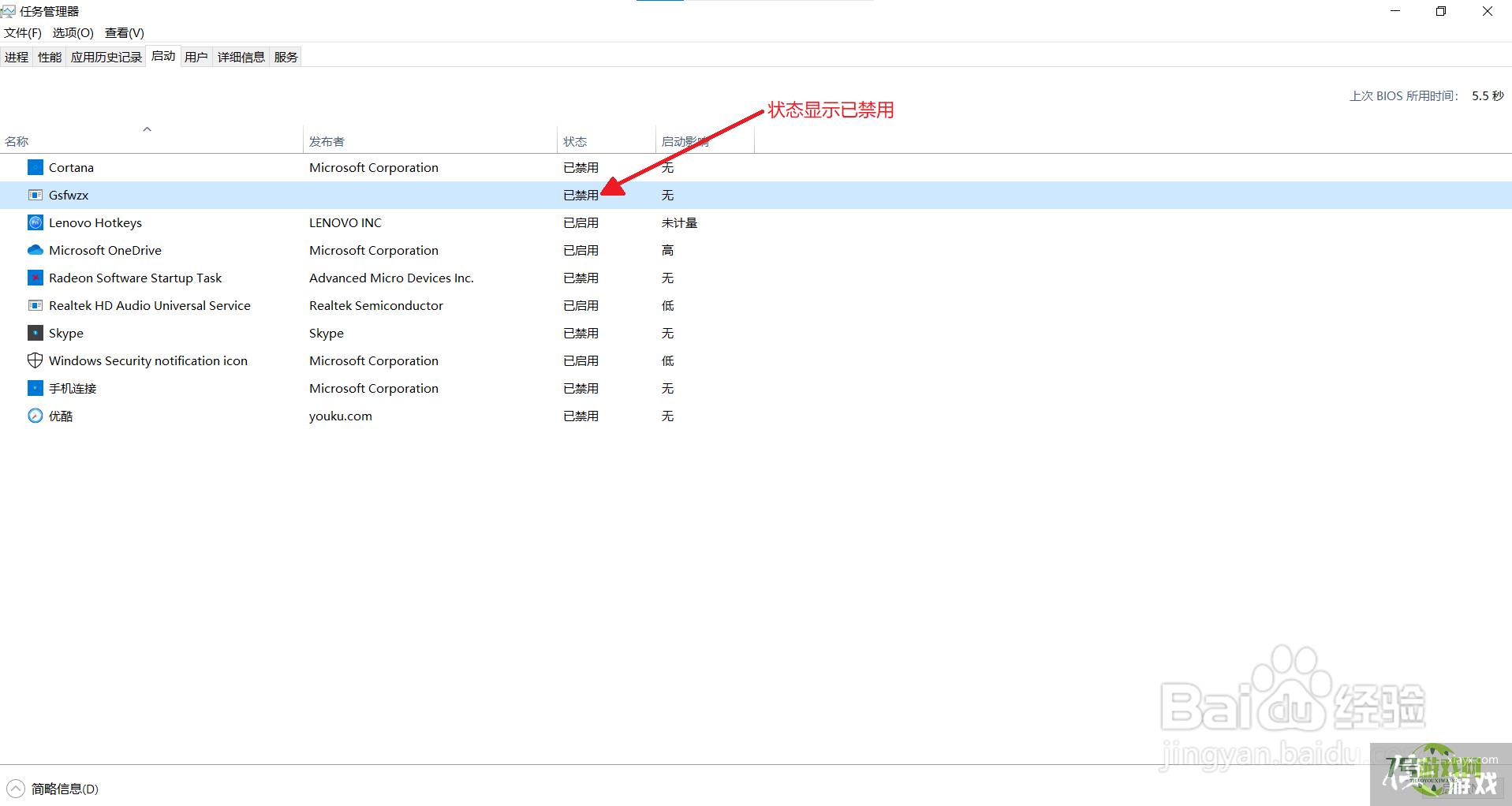Click the Radeon Software Startup Task icon
Viewport: 1512px width, 806px height.
(35, 278)
